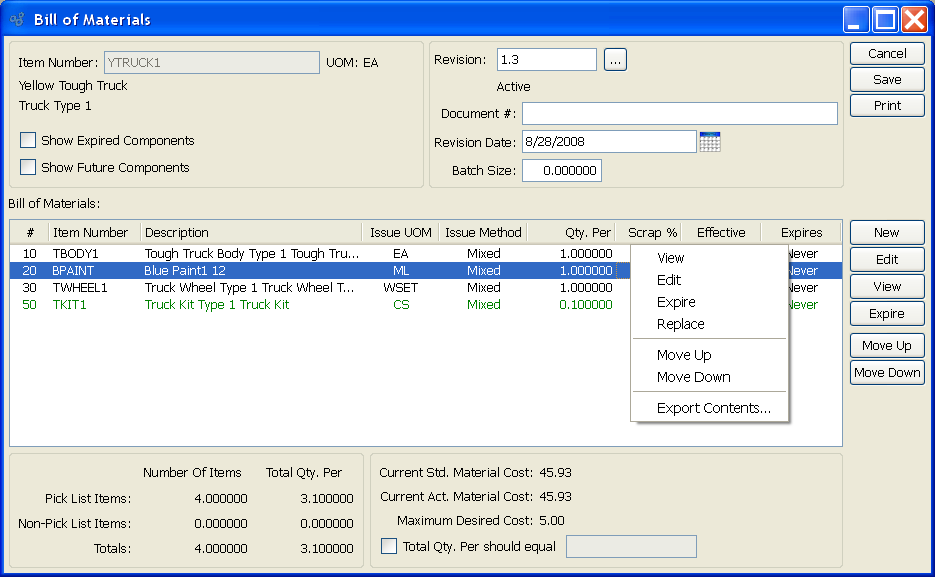Image resolution: width=935 pixels, height=577 pixels.
Task: Click the revision browse ellipsis button
Action: [614, 60]
